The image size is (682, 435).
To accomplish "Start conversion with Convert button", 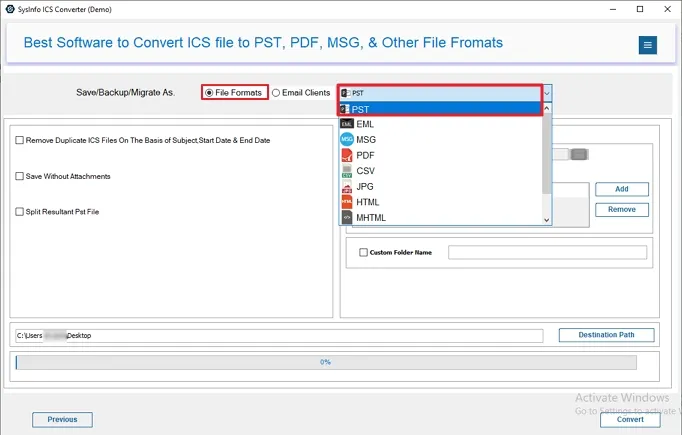I will [x=630, y=419].
